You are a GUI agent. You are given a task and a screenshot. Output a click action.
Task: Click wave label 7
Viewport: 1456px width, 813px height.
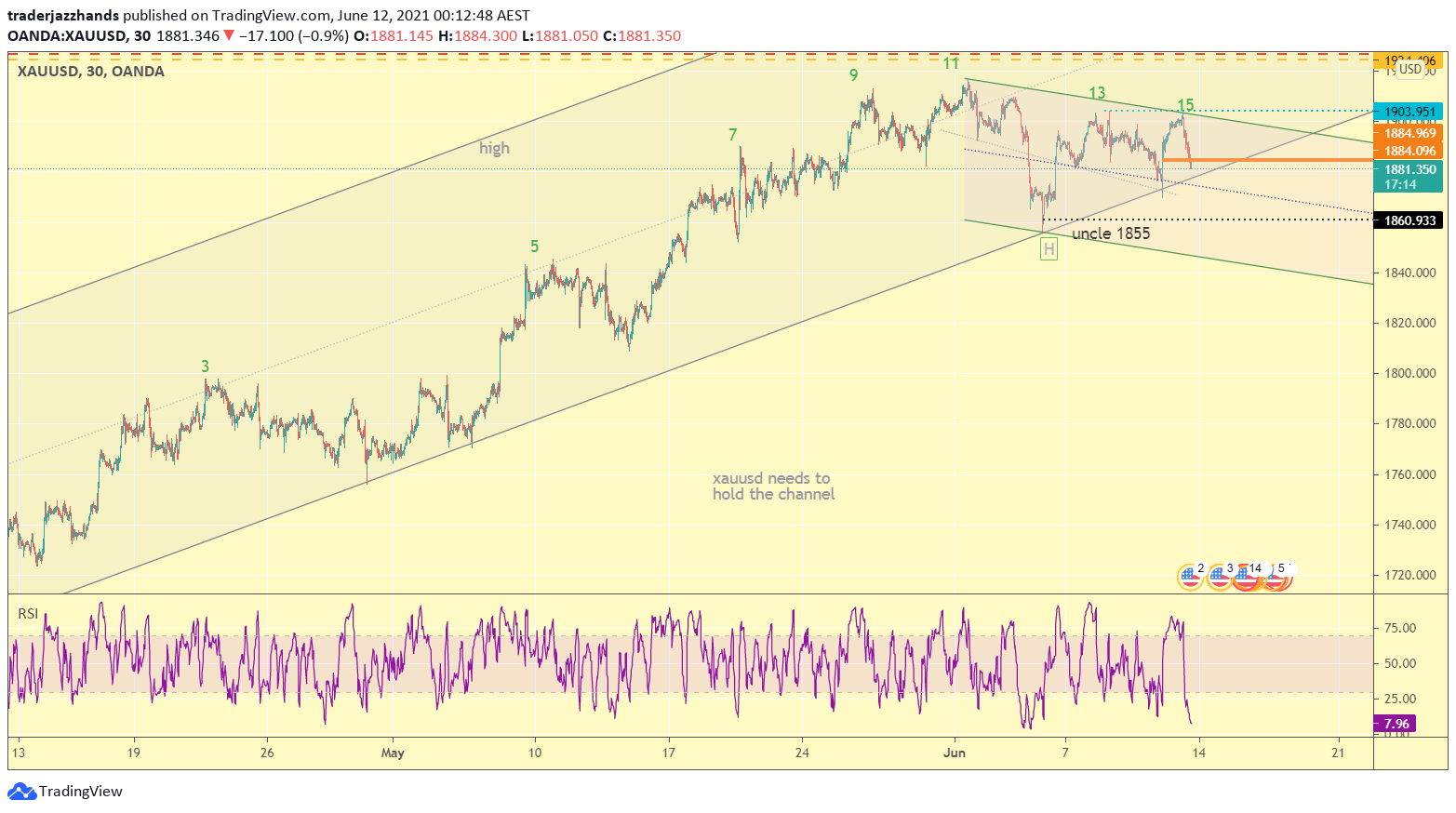pos(733,135)
